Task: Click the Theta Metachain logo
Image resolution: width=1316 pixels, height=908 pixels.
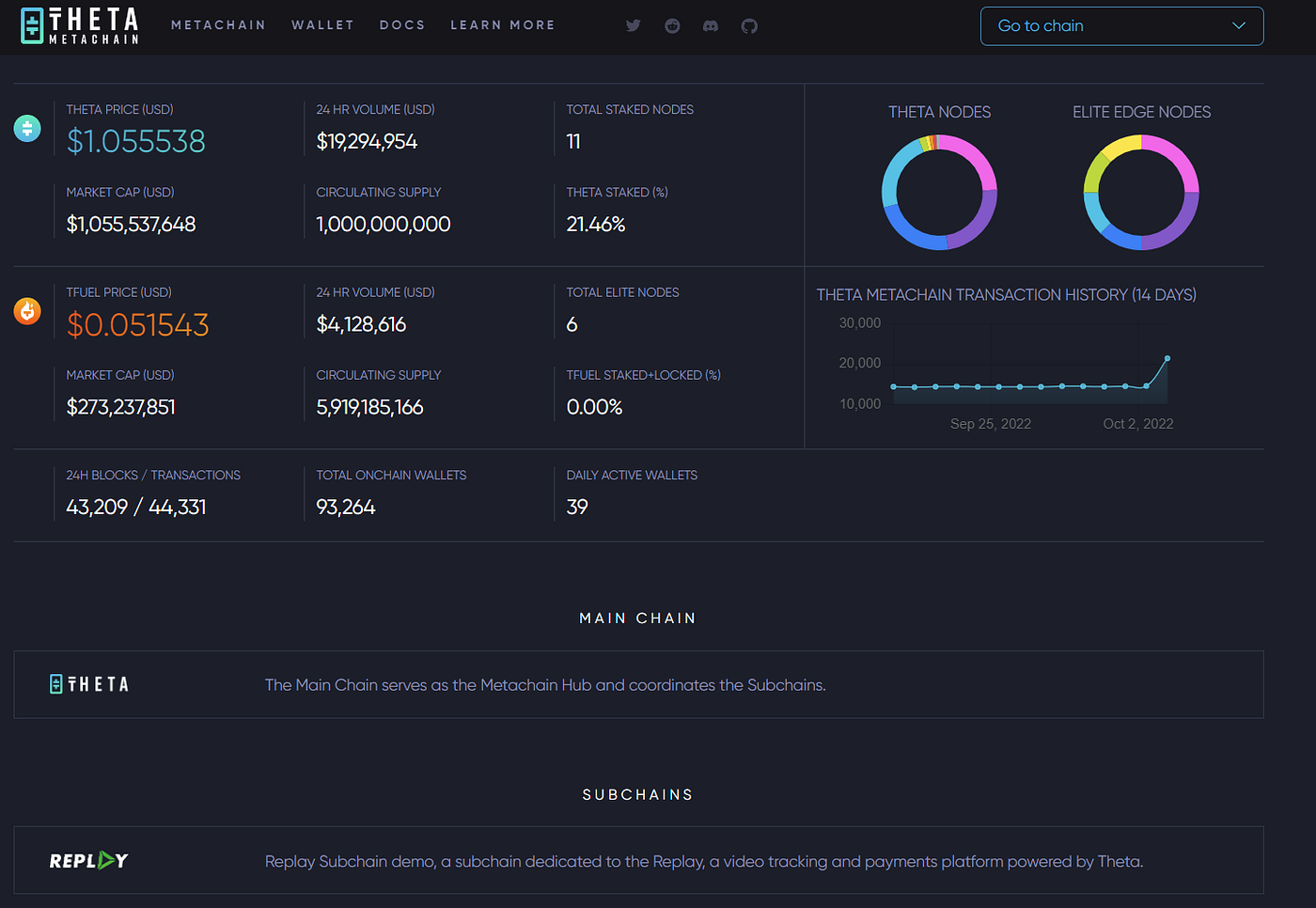Action: click(80, 25)
